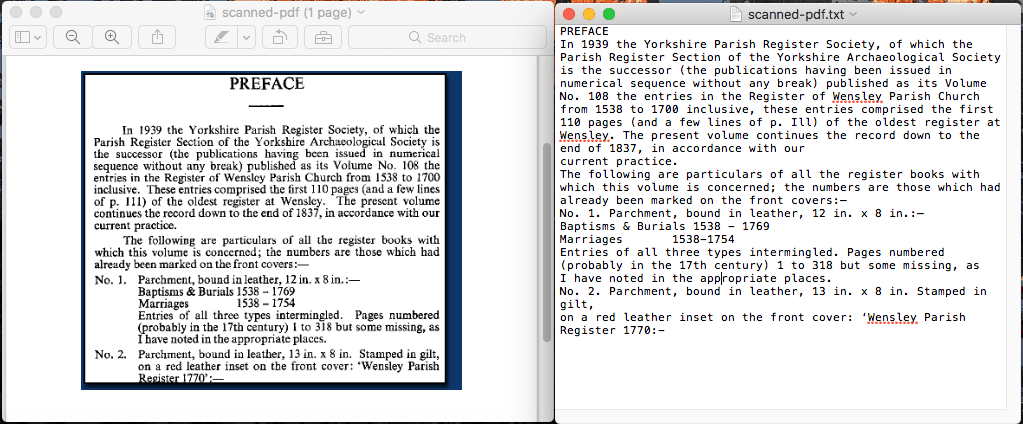Close the TextEdit window with red button
The height and width of the screenshot is (424, 1023).
pyautogui.click(x=568, y=13)
